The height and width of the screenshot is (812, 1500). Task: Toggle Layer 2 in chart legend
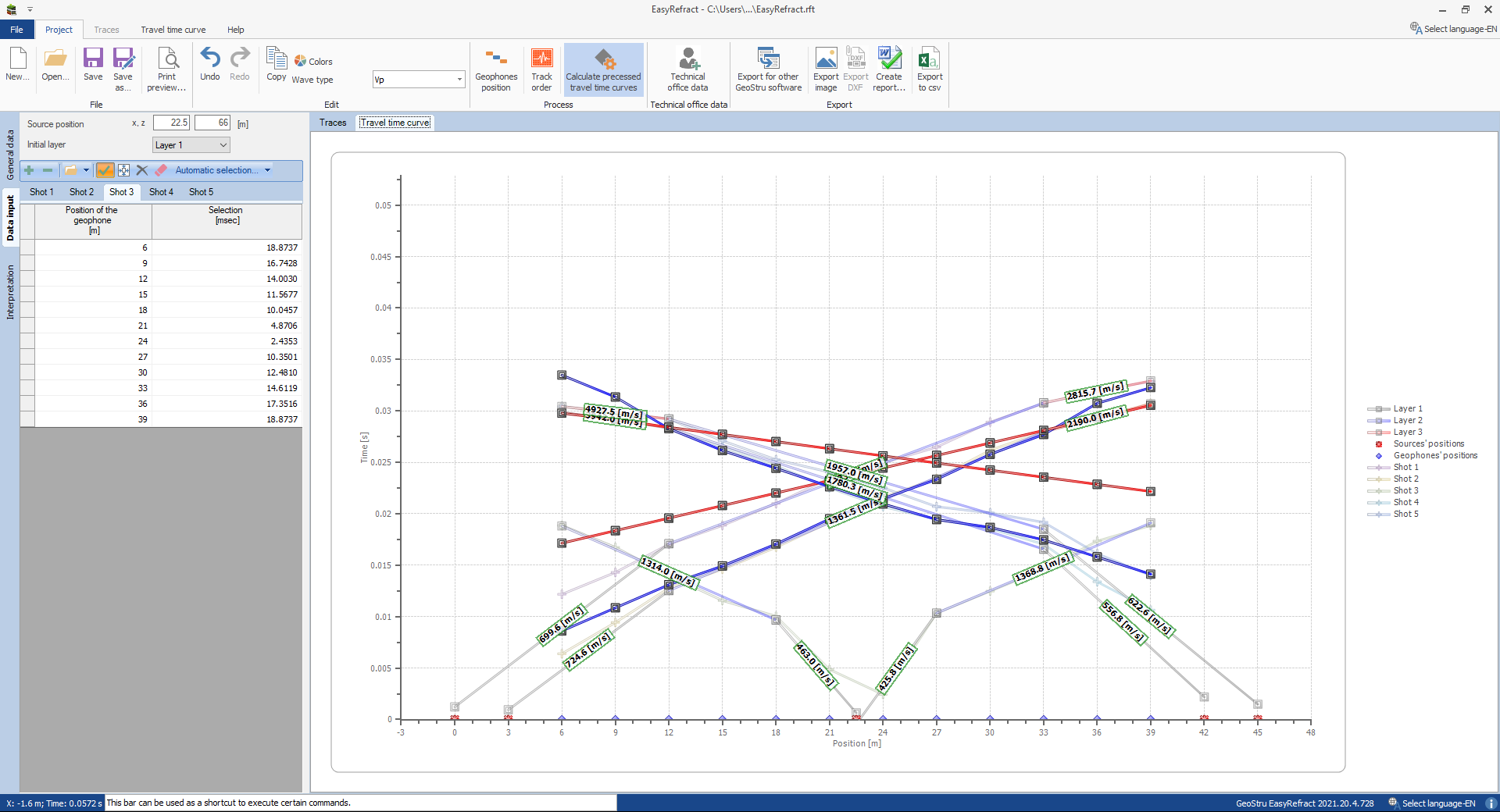point(1395,421)
